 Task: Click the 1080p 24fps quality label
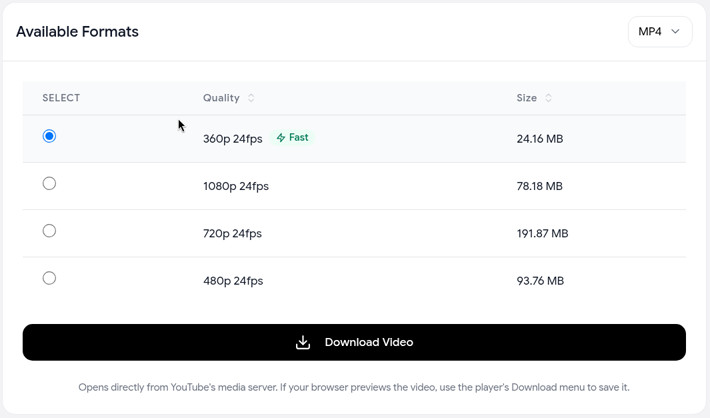point(236,186)
